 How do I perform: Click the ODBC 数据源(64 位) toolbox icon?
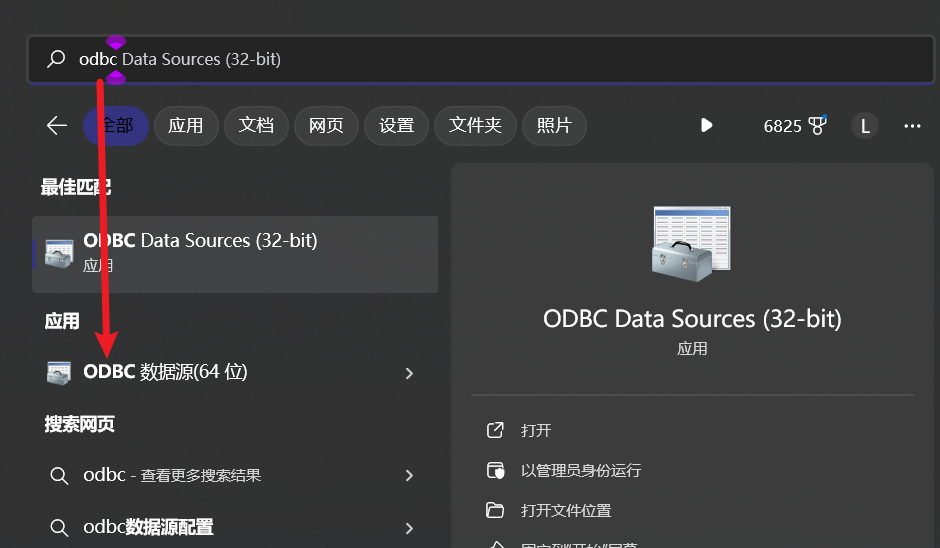point(59,373)
